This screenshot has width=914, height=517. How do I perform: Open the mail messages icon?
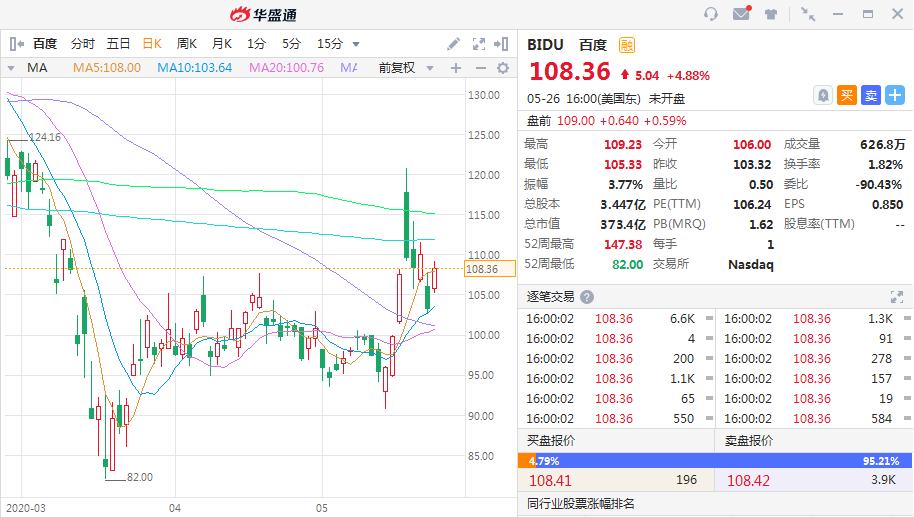741,13
